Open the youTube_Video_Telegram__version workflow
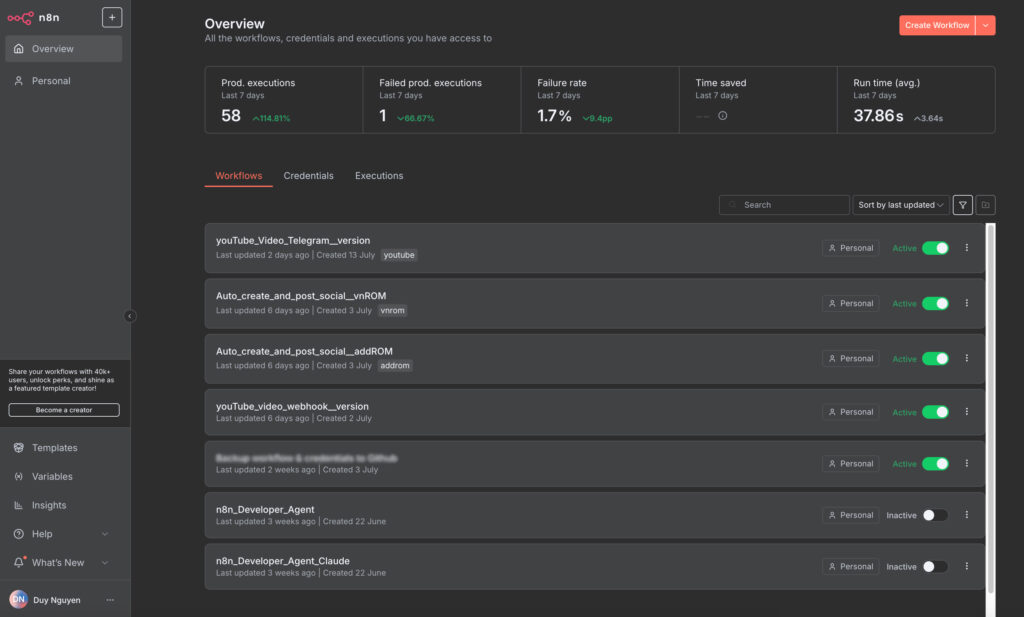 [x=293, y=240]
